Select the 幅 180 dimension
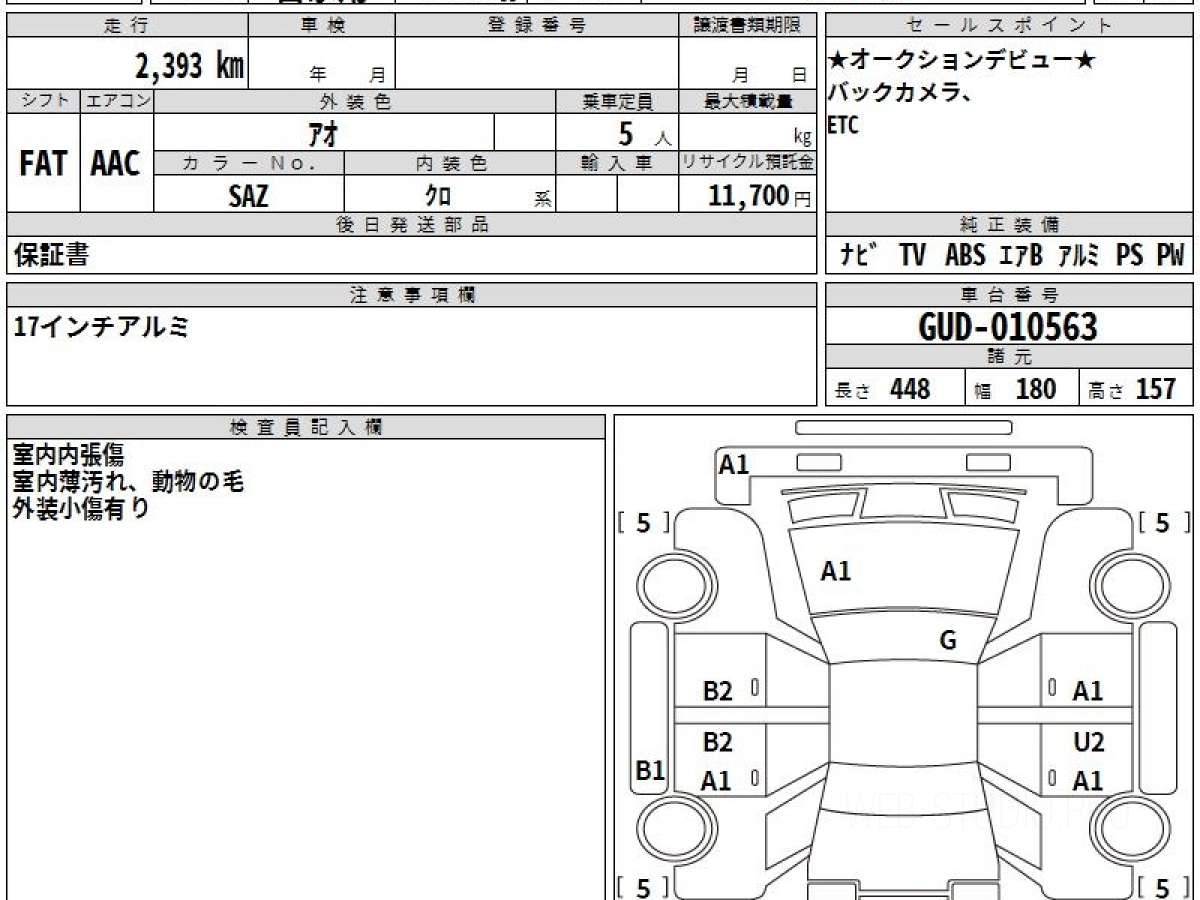Screen dimensions: 1200x900 [1015, 389]
